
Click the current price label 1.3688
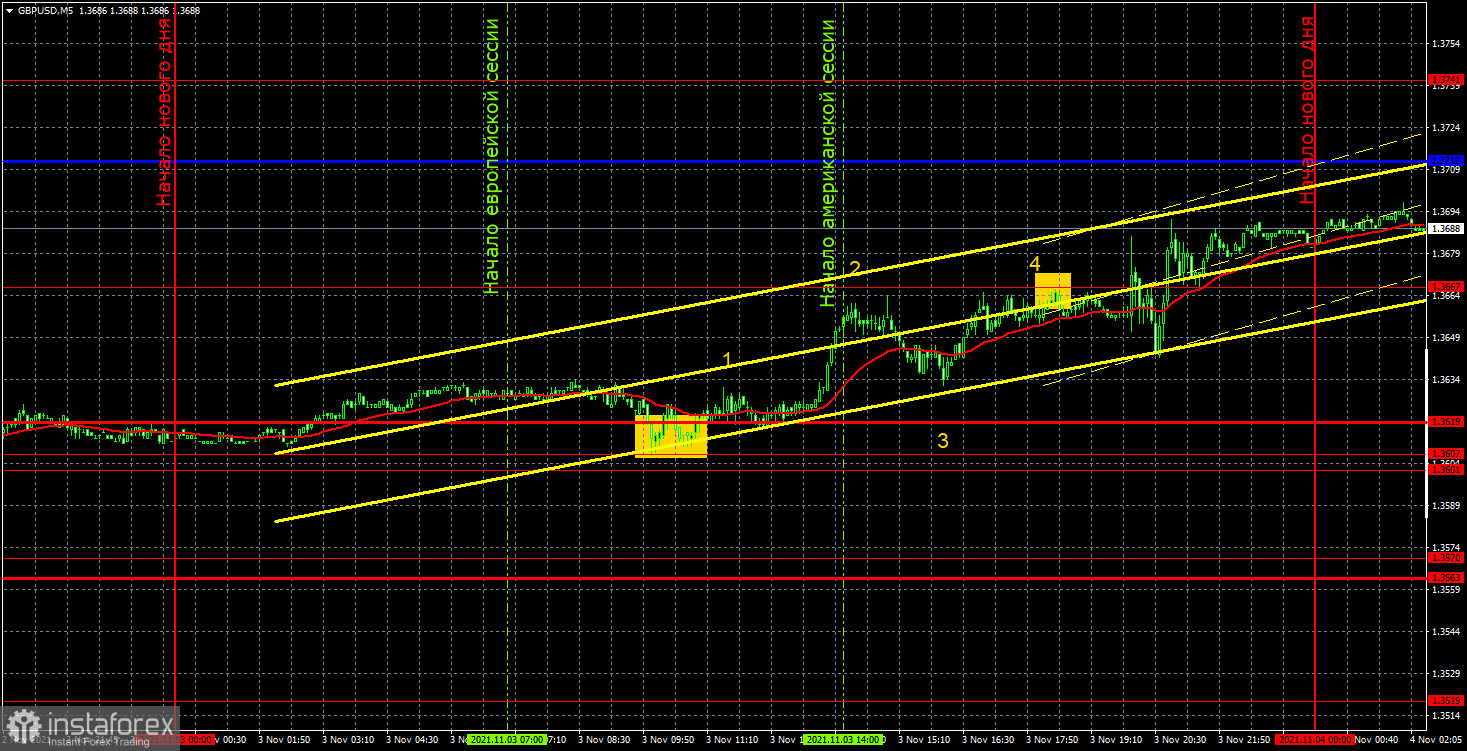1445,228
